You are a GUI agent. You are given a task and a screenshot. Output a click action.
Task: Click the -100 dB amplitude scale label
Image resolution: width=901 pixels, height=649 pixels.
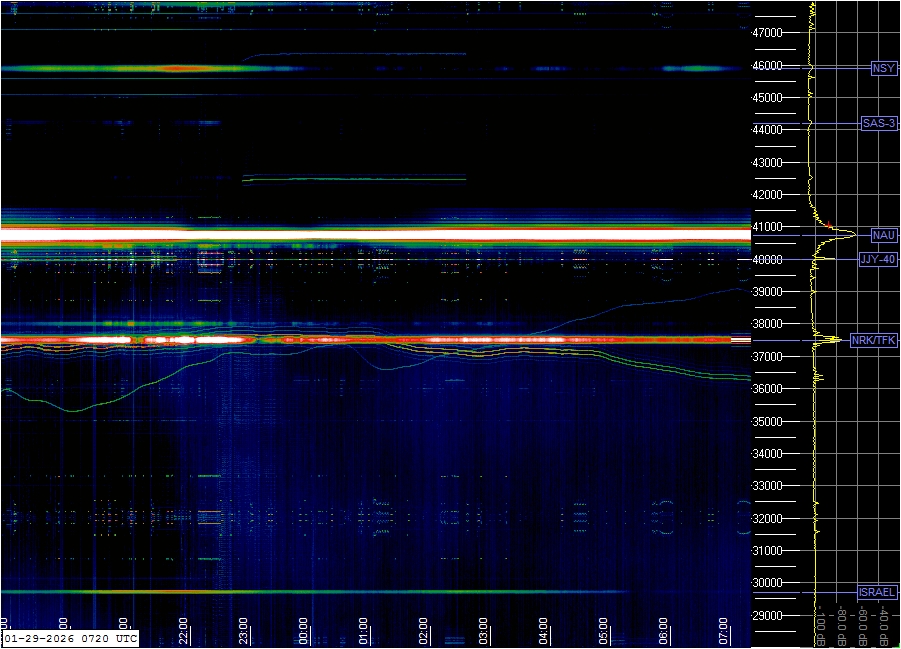821,624
